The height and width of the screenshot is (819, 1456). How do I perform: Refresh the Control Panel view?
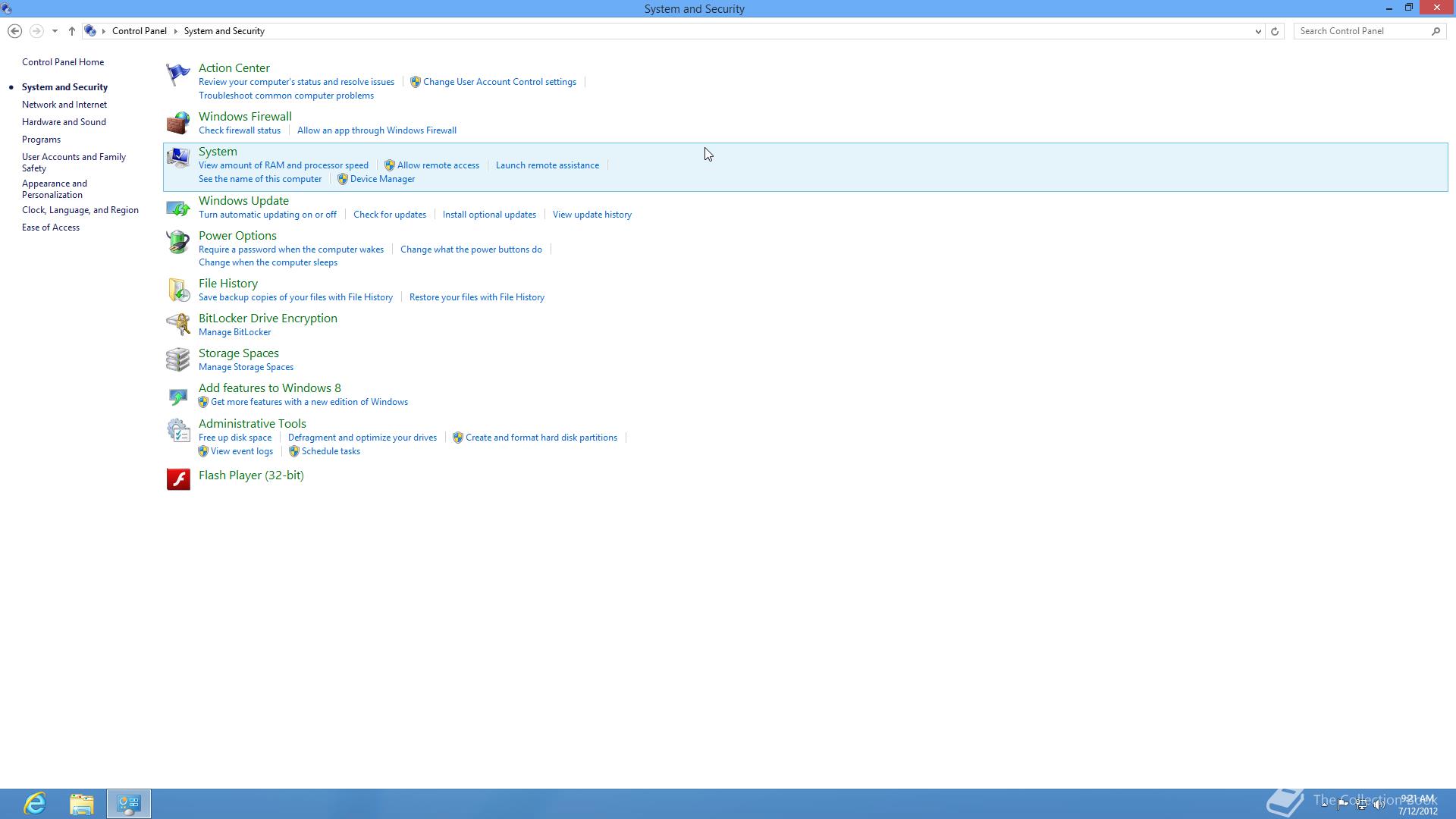click(1275, 31)
